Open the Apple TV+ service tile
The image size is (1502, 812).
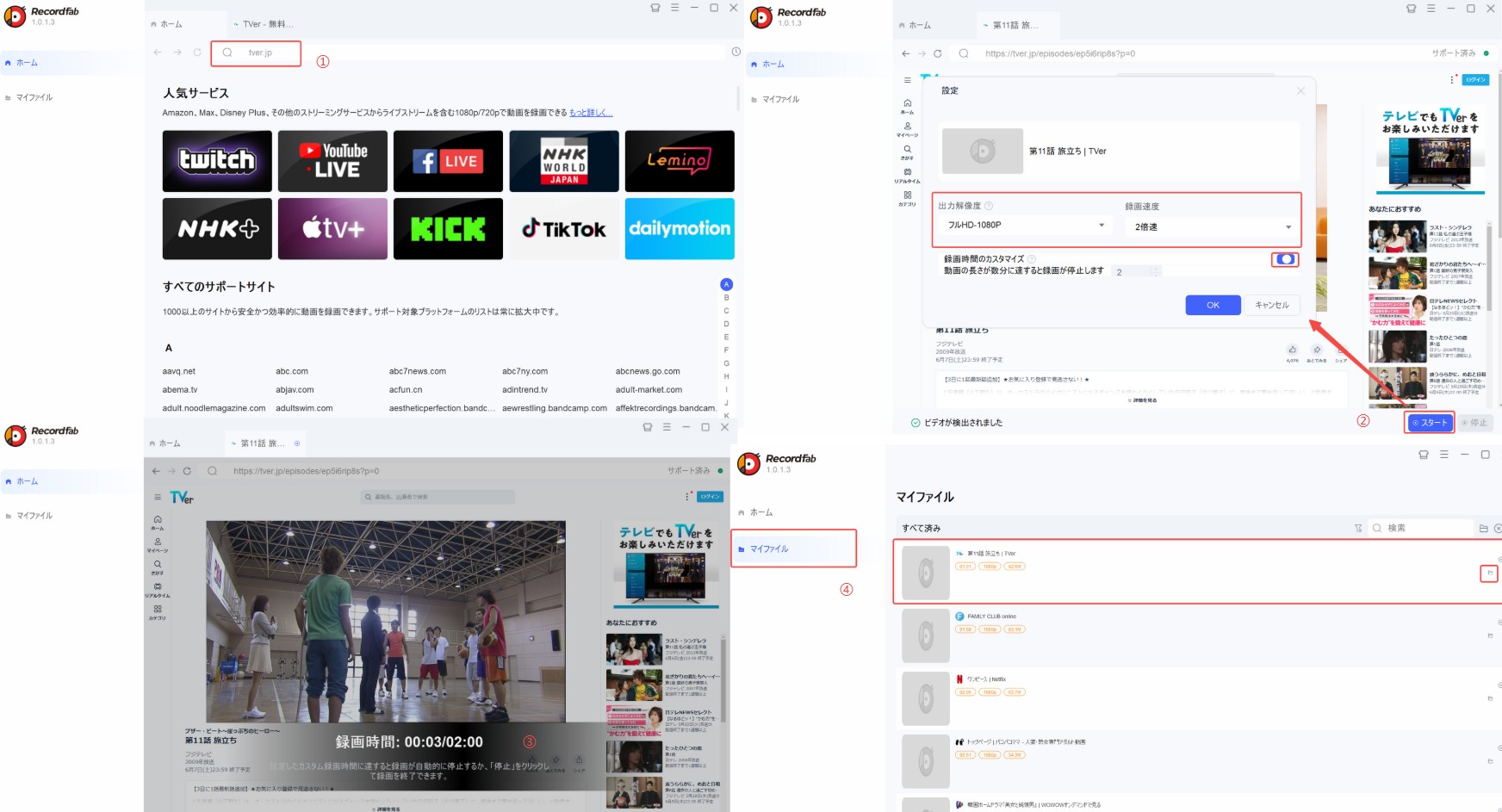pos(332,229)
